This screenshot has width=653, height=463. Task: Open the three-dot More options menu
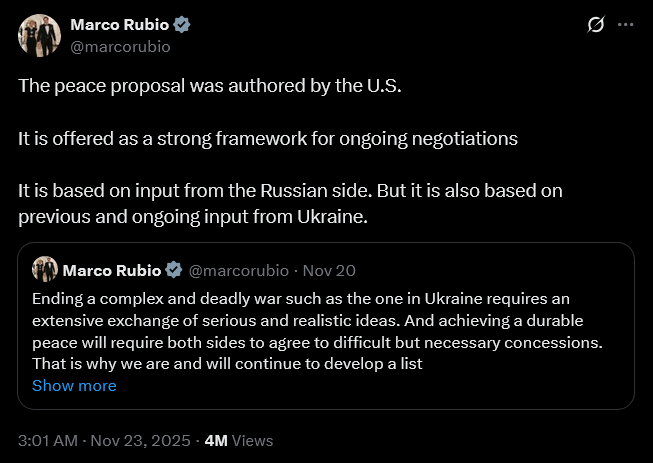coord(625,24)
